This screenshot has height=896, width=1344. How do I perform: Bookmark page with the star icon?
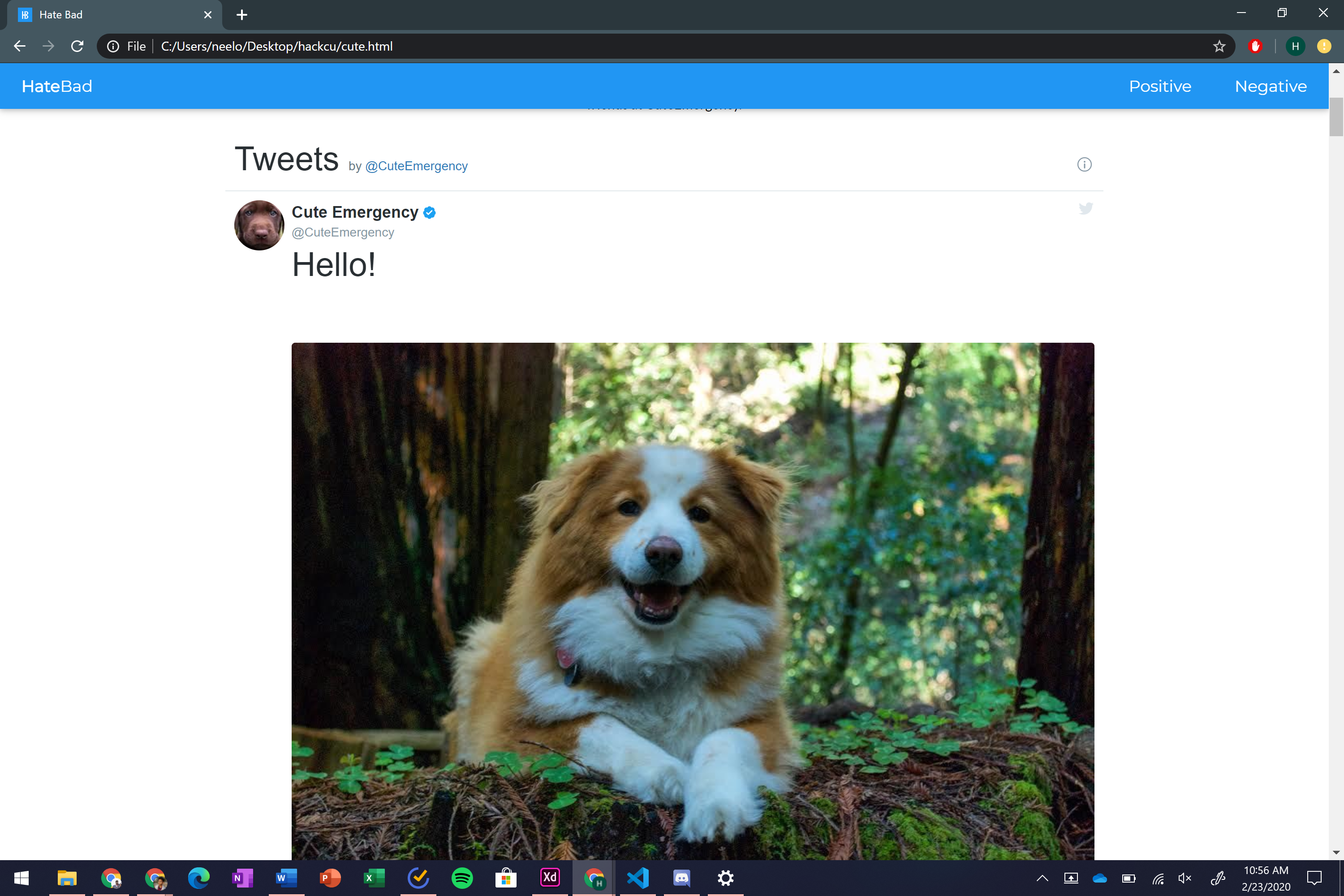click(1219, 46)
